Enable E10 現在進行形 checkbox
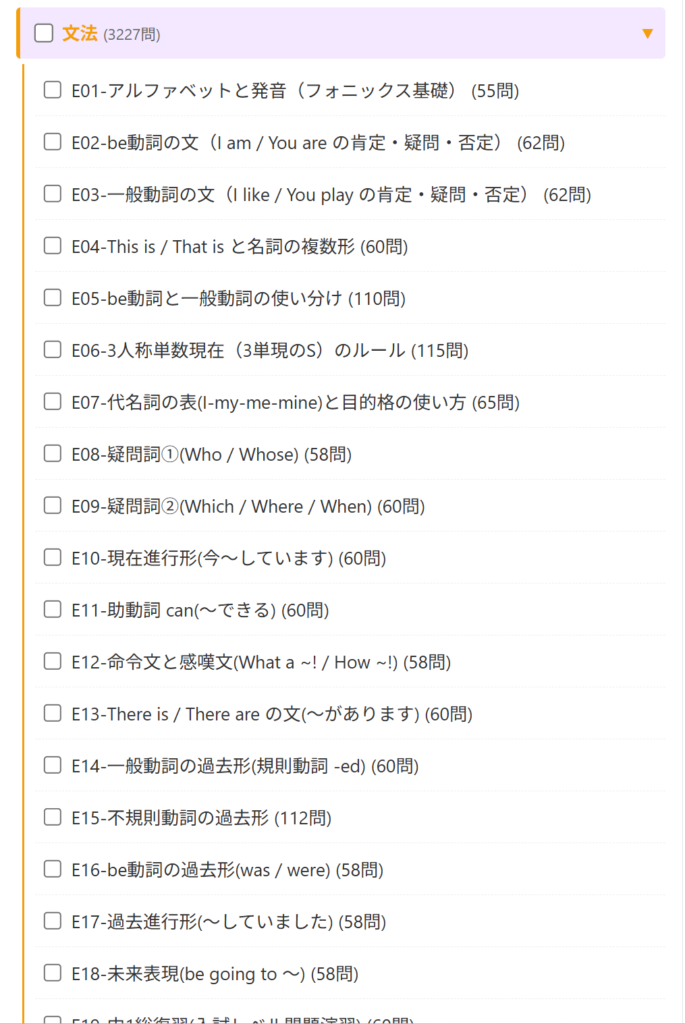 (53, 558)
